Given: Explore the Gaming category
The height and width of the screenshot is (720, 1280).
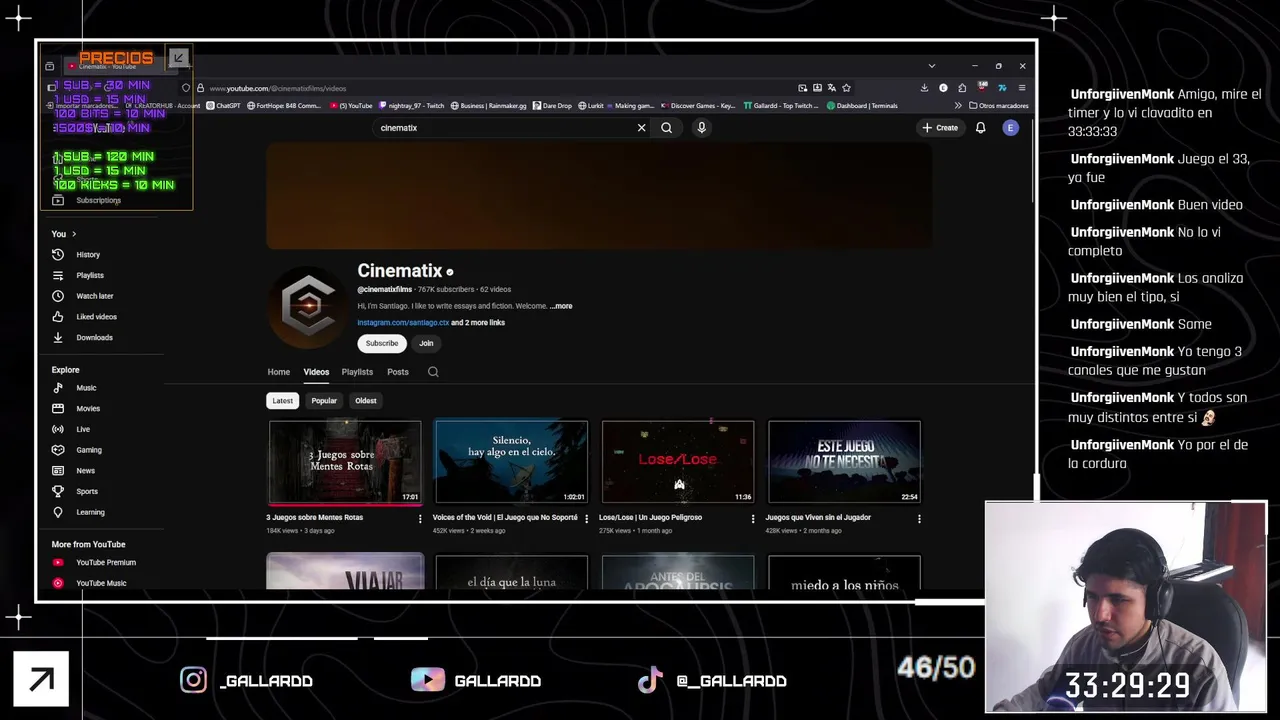Looking at the screenshot, I should 89,450.
